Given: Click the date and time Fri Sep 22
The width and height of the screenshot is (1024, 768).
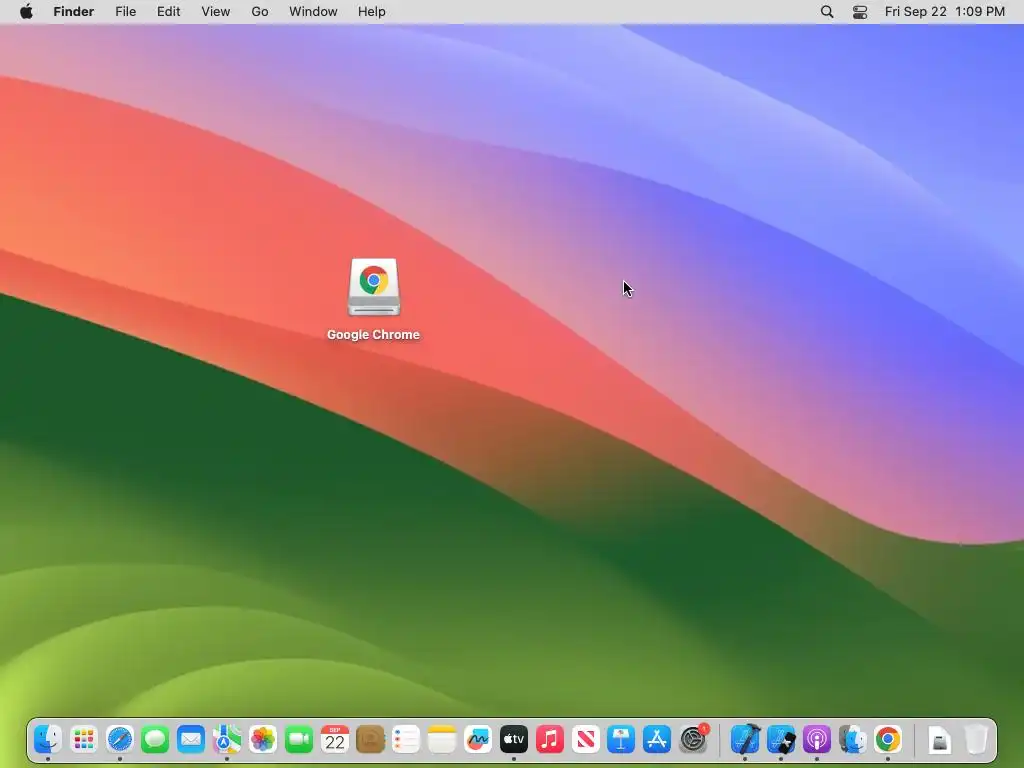Looking at the screenshot, I should 944,12.
